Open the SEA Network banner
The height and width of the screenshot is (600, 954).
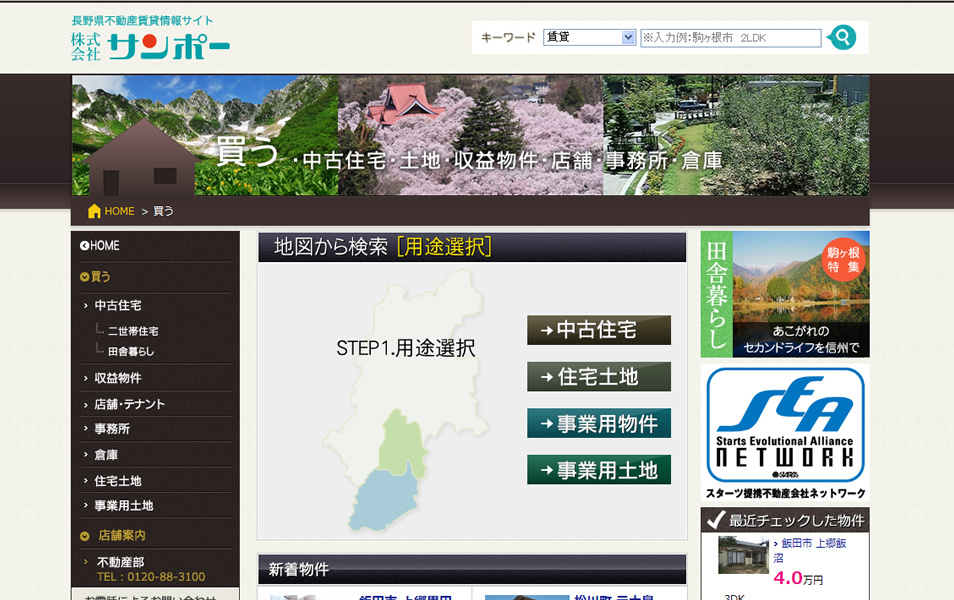tap(785, 433)
